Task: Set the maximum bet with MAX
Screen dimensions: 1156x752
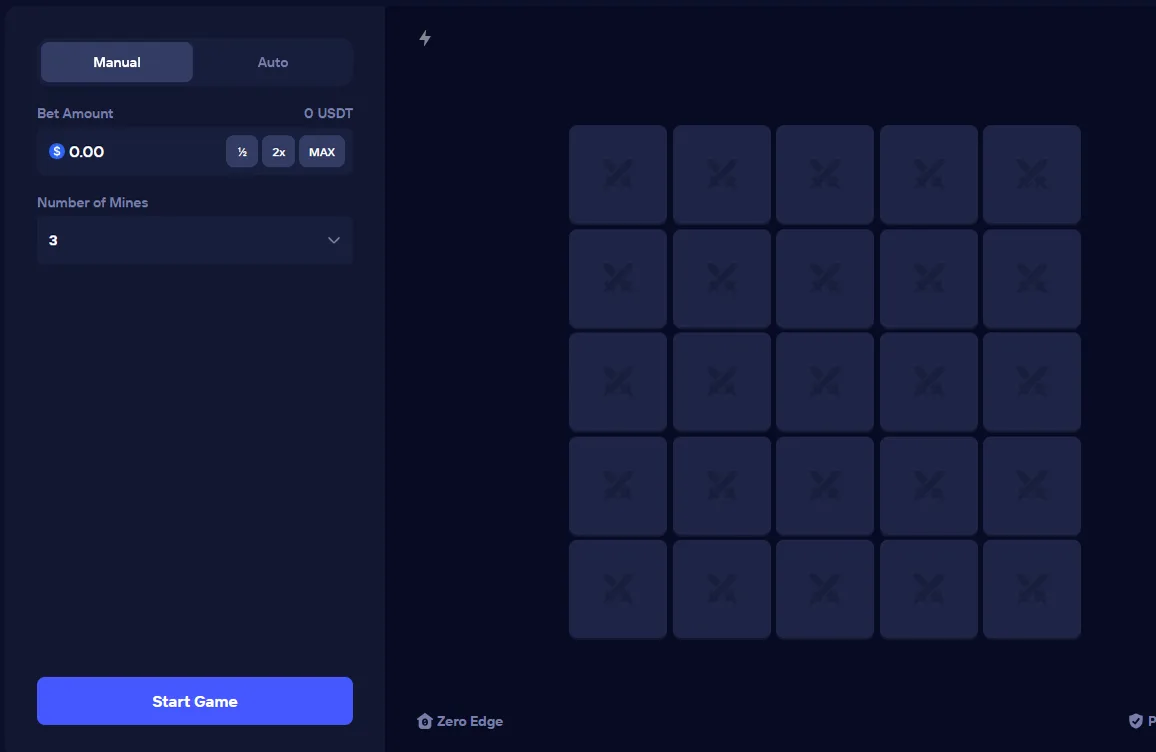Action: 321,151
